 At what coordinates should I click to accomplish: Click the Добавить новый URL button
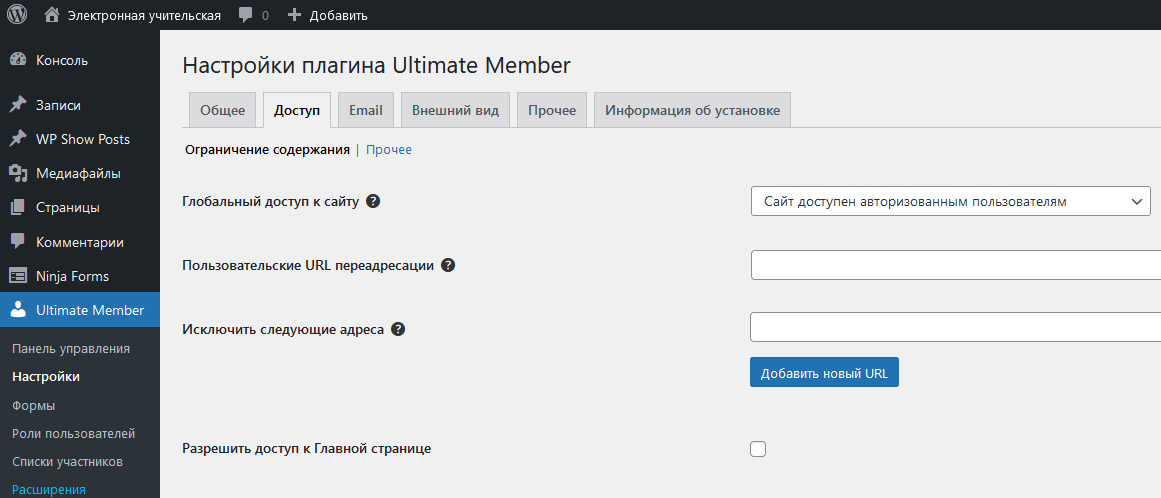click(x=824, y=372)
